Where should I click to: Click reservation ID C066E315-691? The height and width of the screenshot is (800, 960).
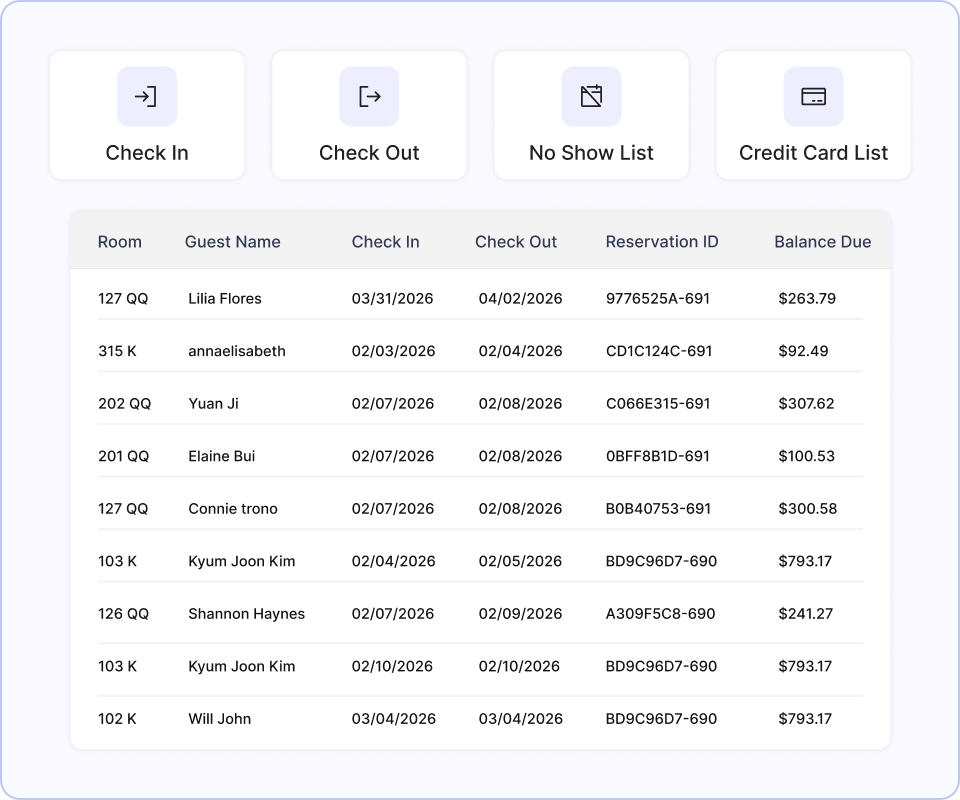[658, 404]
